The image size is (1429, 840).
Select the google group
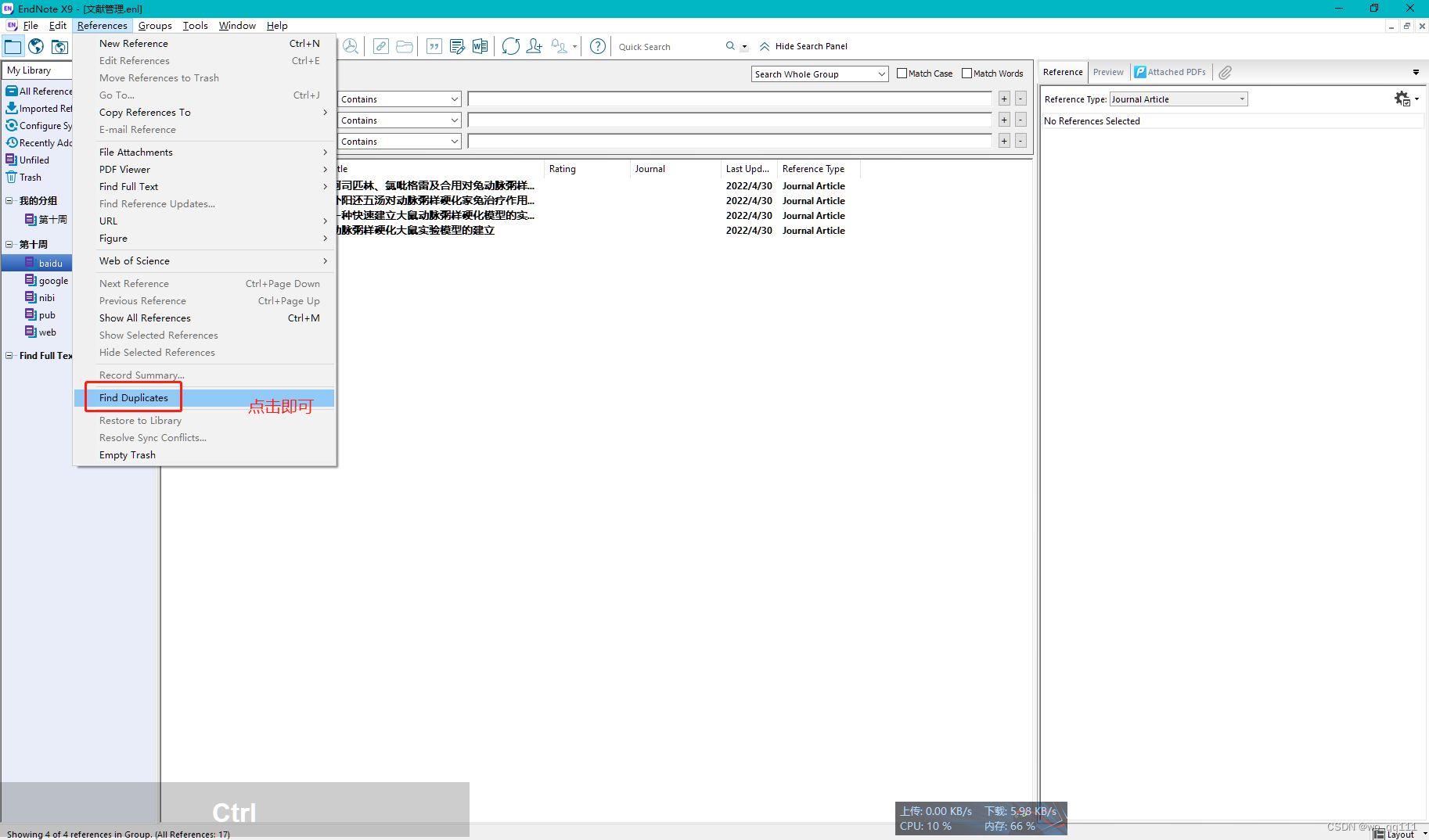(53, 281)
